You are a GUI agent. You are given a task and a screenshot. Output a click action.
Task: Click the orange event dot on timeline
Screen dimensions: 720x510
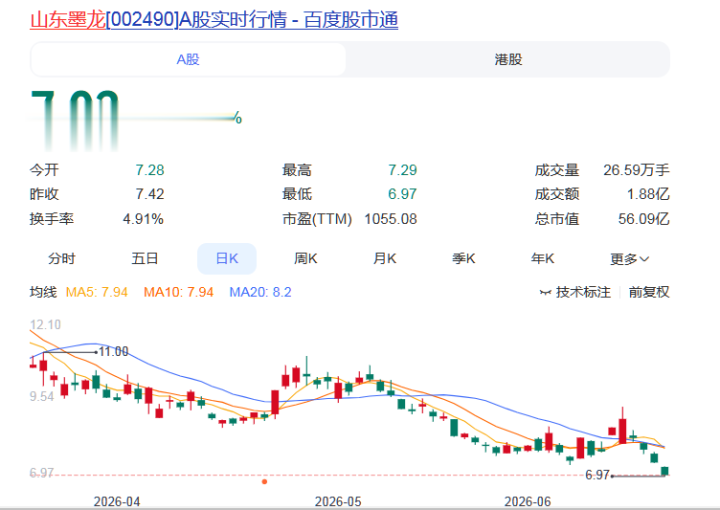[264, 482]
